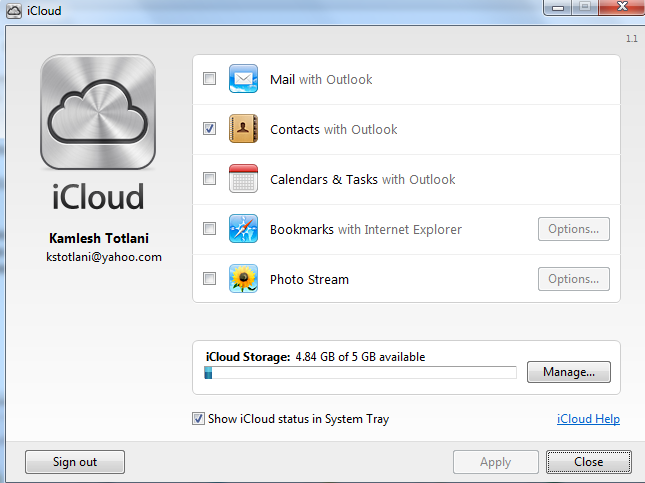Enable Bookmarks with Internet Explorer checkbox
The image size is (645, 483).
pos(209,229)
